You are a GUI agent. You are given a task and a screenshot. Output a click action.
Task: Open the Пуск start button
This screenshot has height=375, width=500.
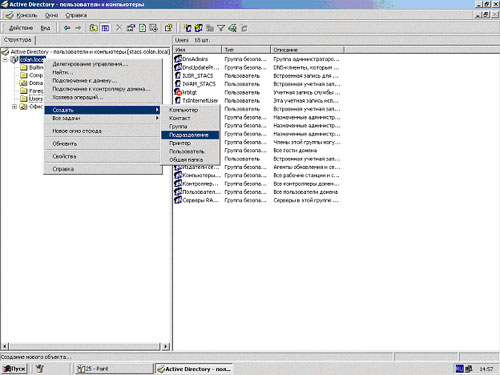coord(14,369)
